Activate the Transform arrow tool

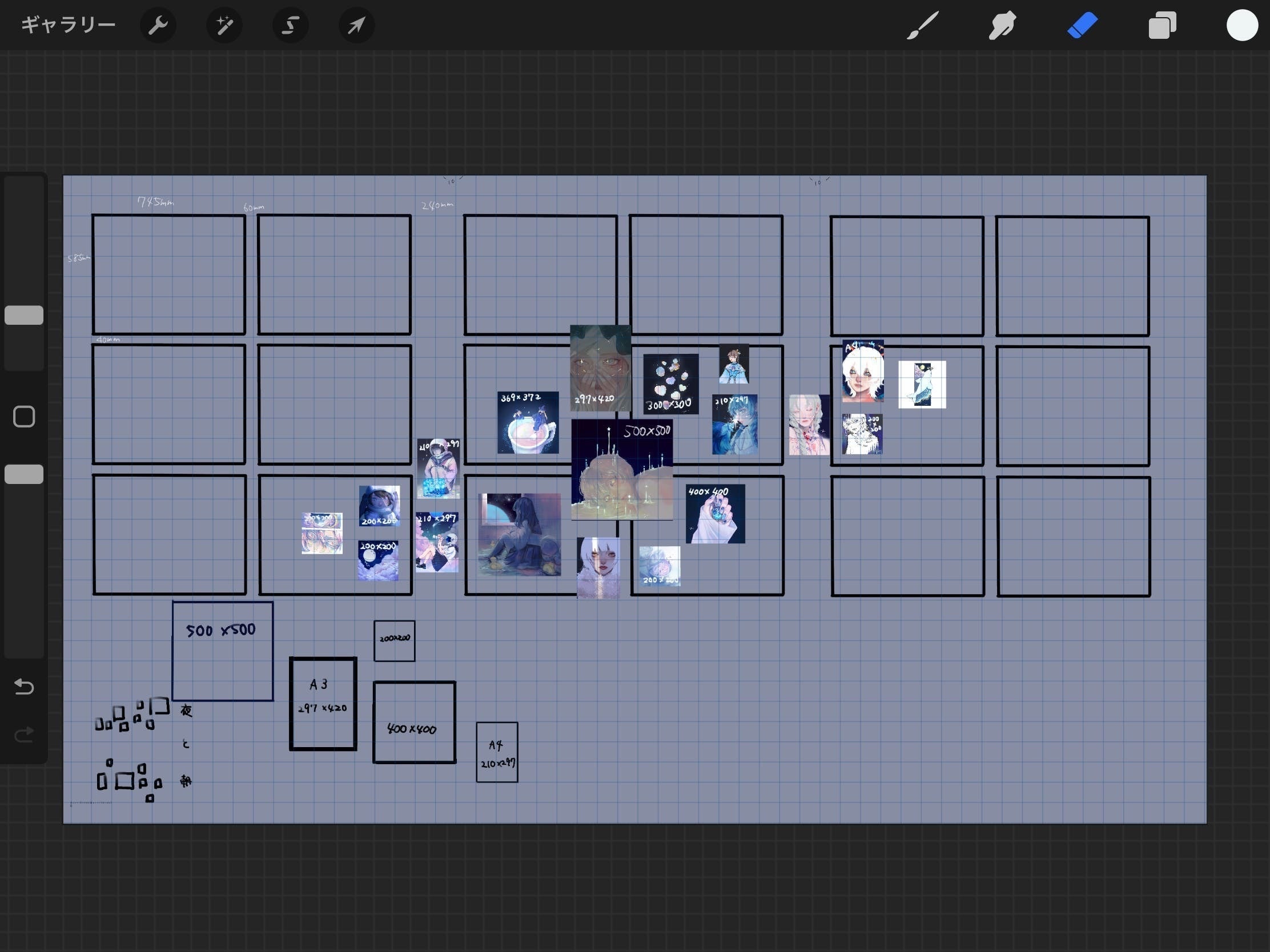356,25
